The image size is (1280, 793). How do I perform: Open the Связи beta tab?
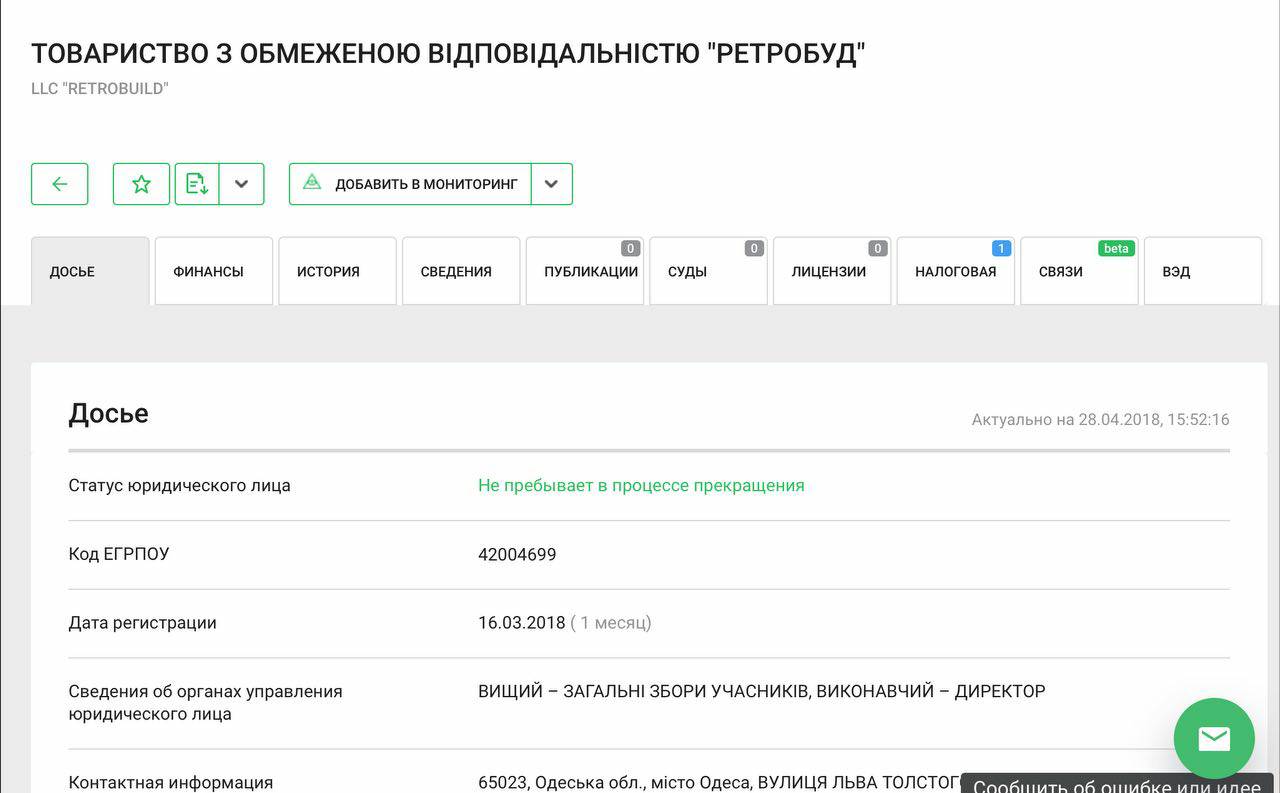[1079, 271]
